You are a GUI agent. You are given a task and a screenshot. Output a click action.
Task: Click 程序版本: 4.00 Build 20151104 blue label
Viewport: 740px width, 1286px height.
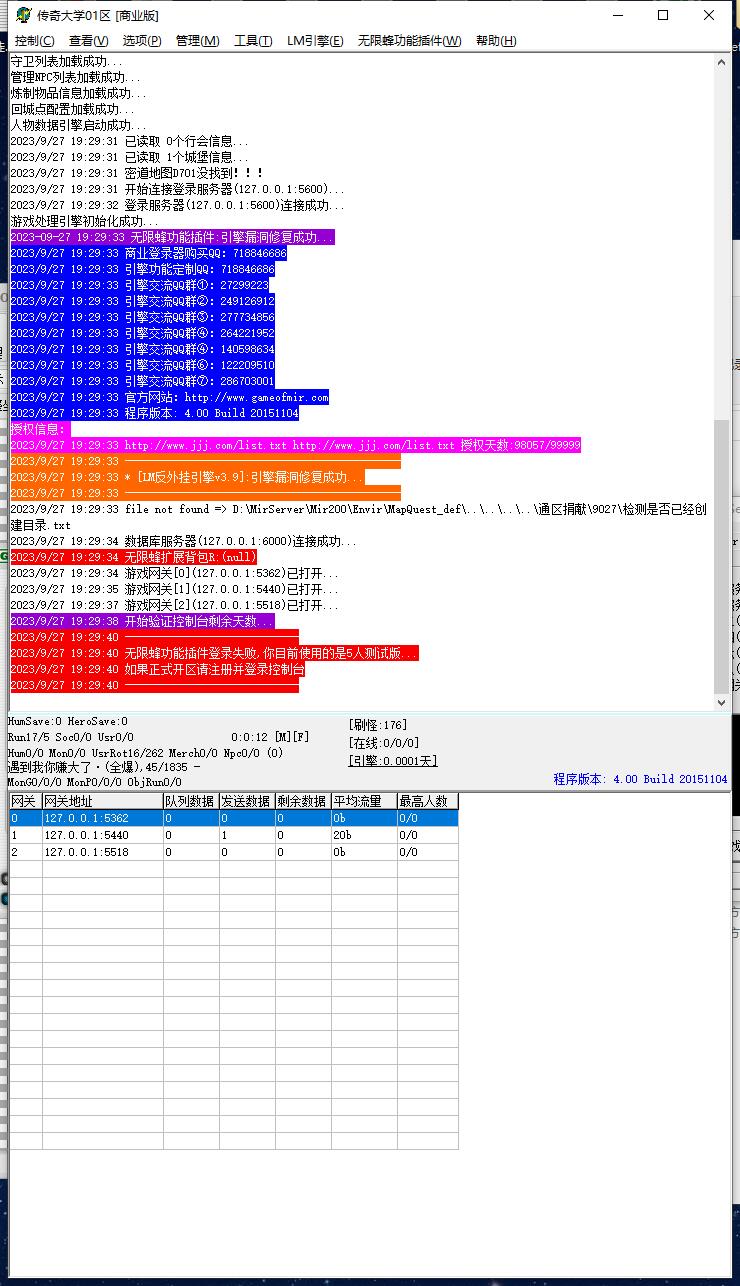click(641, 779)
